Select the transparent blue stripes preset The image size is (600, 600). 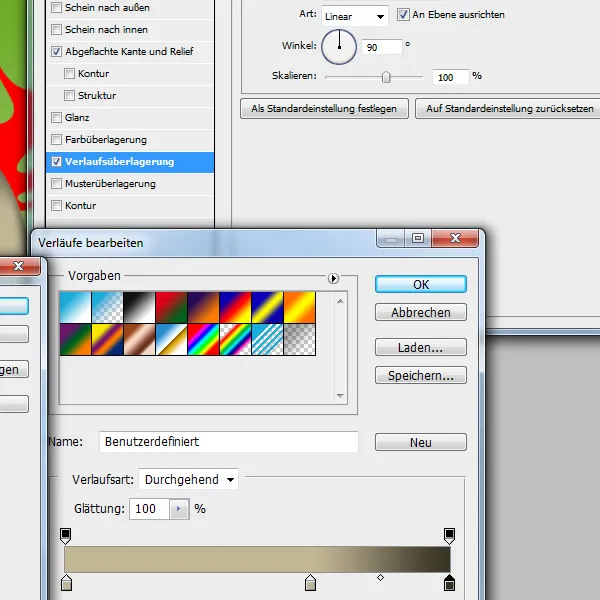(268, 340)
